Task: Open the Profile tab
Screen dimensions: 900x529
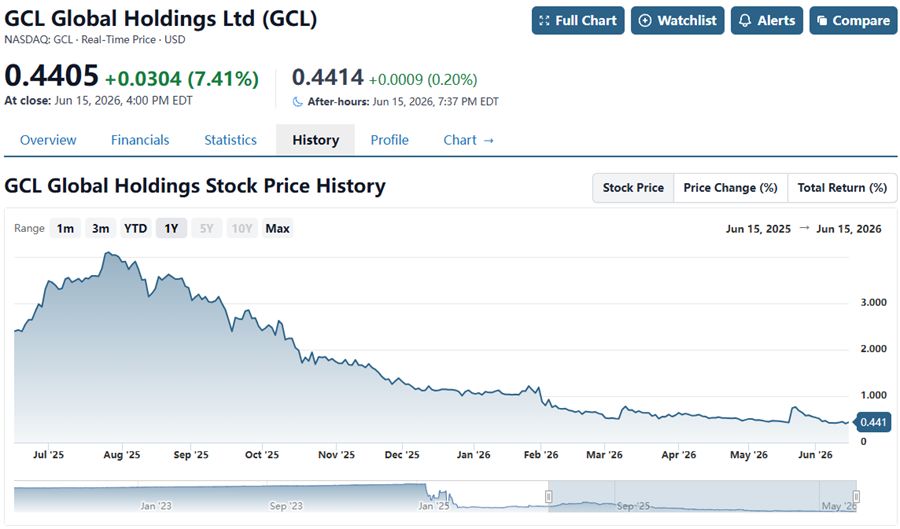Action: tap(389, 140)
